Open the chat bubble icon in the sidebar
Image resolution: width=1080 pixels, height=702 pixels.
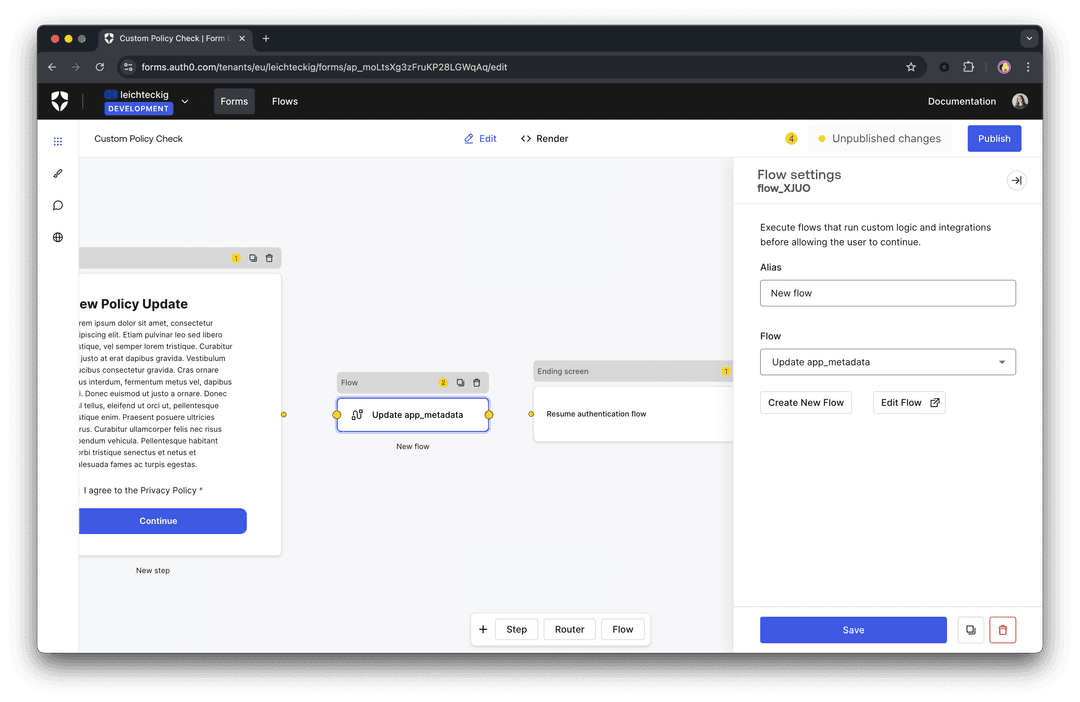[57, 205]
